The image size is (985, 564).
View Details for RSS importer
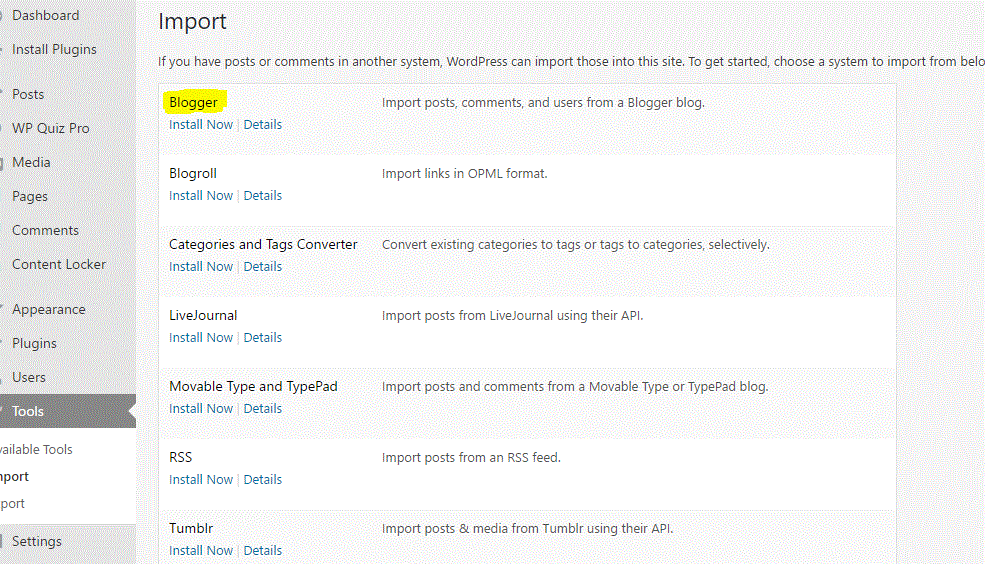pos(263,479)
